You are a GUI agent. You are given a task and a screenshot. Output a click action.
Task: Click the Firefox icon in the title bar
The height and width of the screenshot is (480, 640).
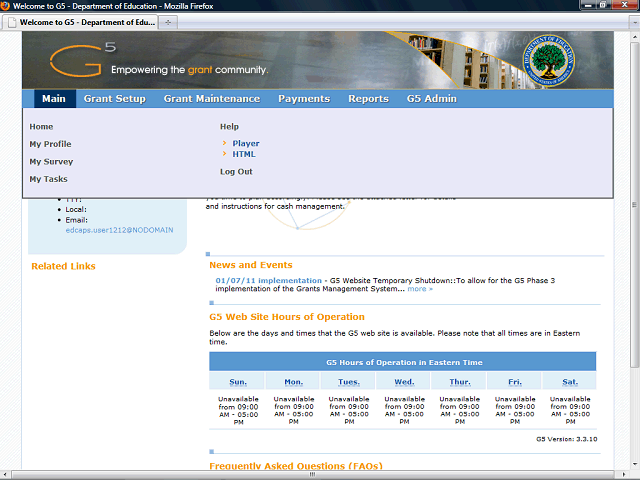[x=6, y=6]
